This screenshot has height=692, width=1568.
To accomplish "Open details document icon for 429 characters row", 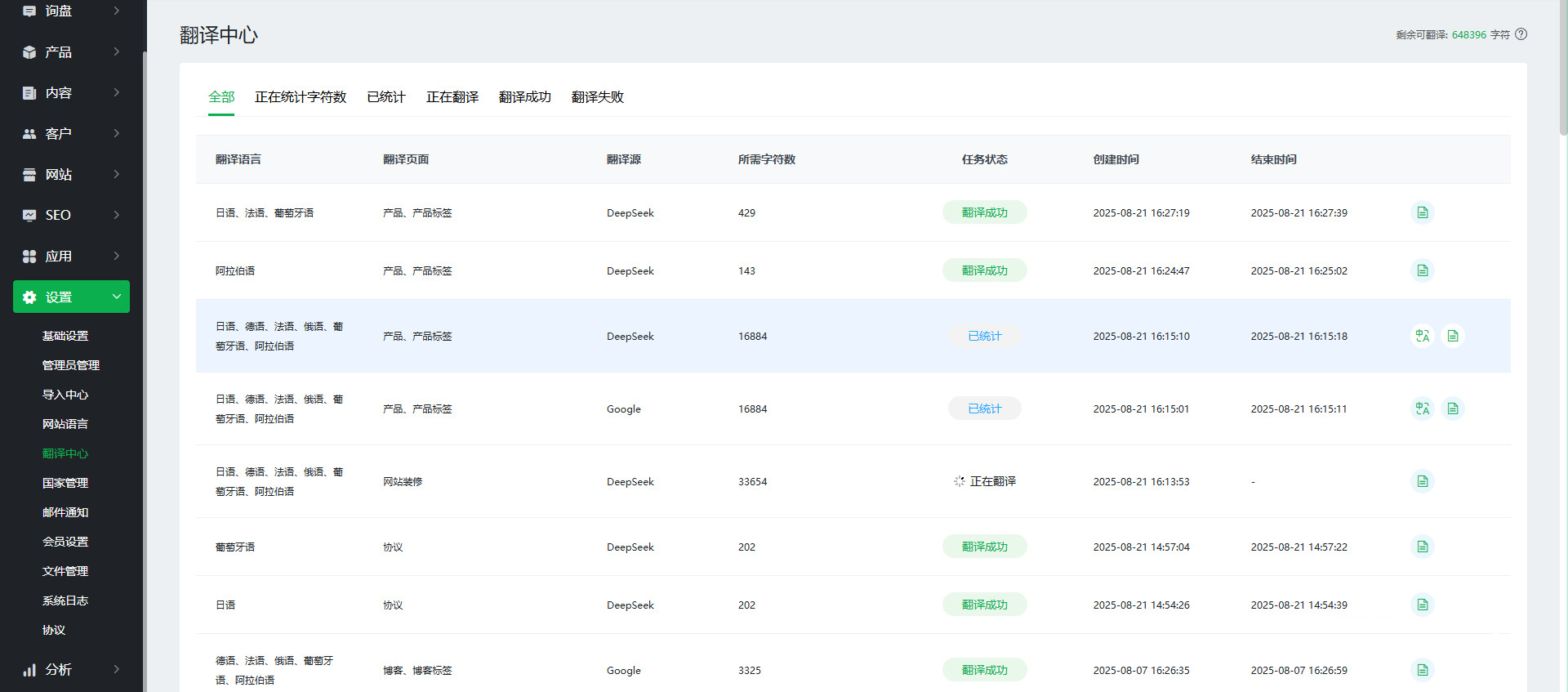I will tap(1423, 212).
